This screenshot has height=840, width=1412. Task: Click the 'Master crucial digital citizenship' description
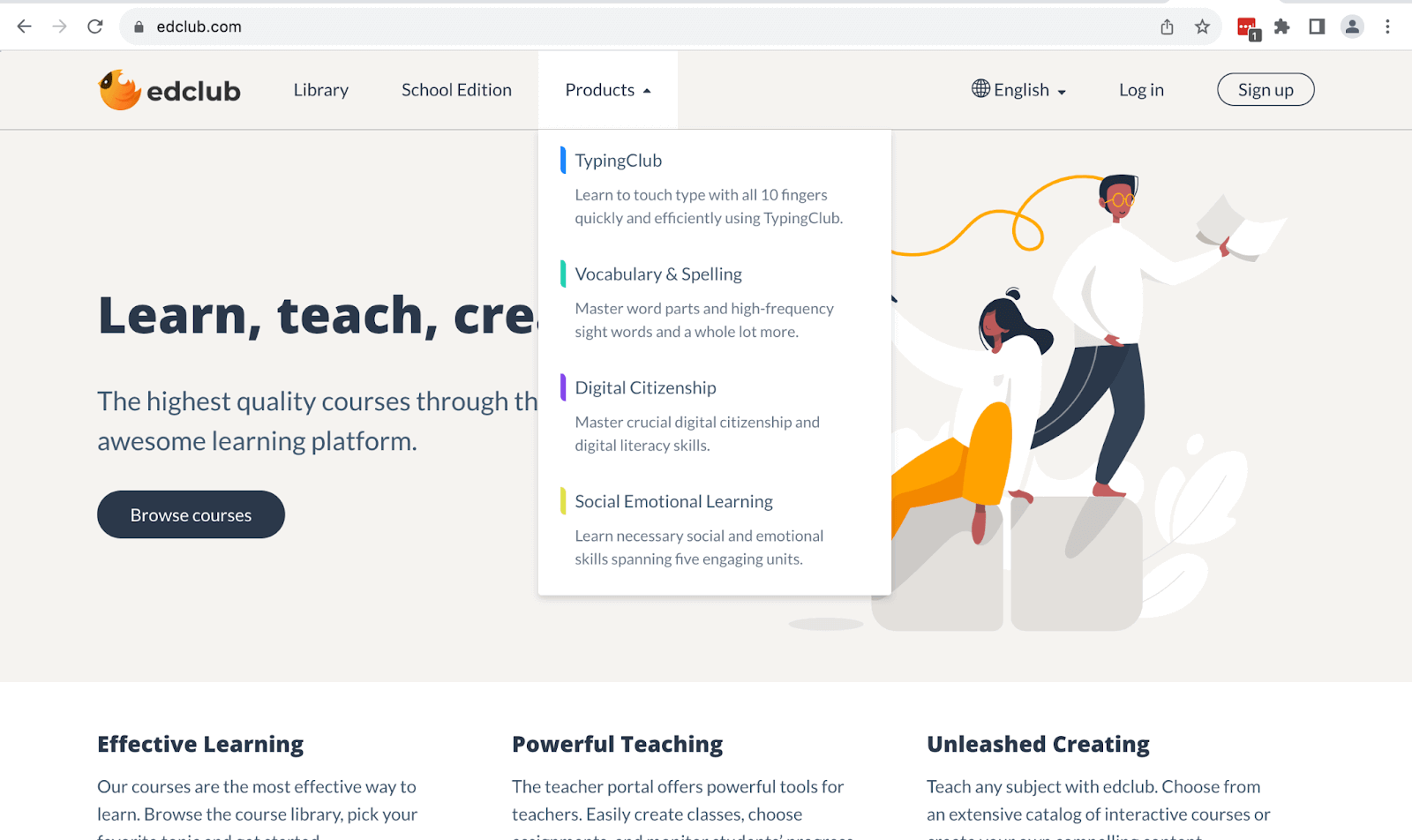[697, 434]
